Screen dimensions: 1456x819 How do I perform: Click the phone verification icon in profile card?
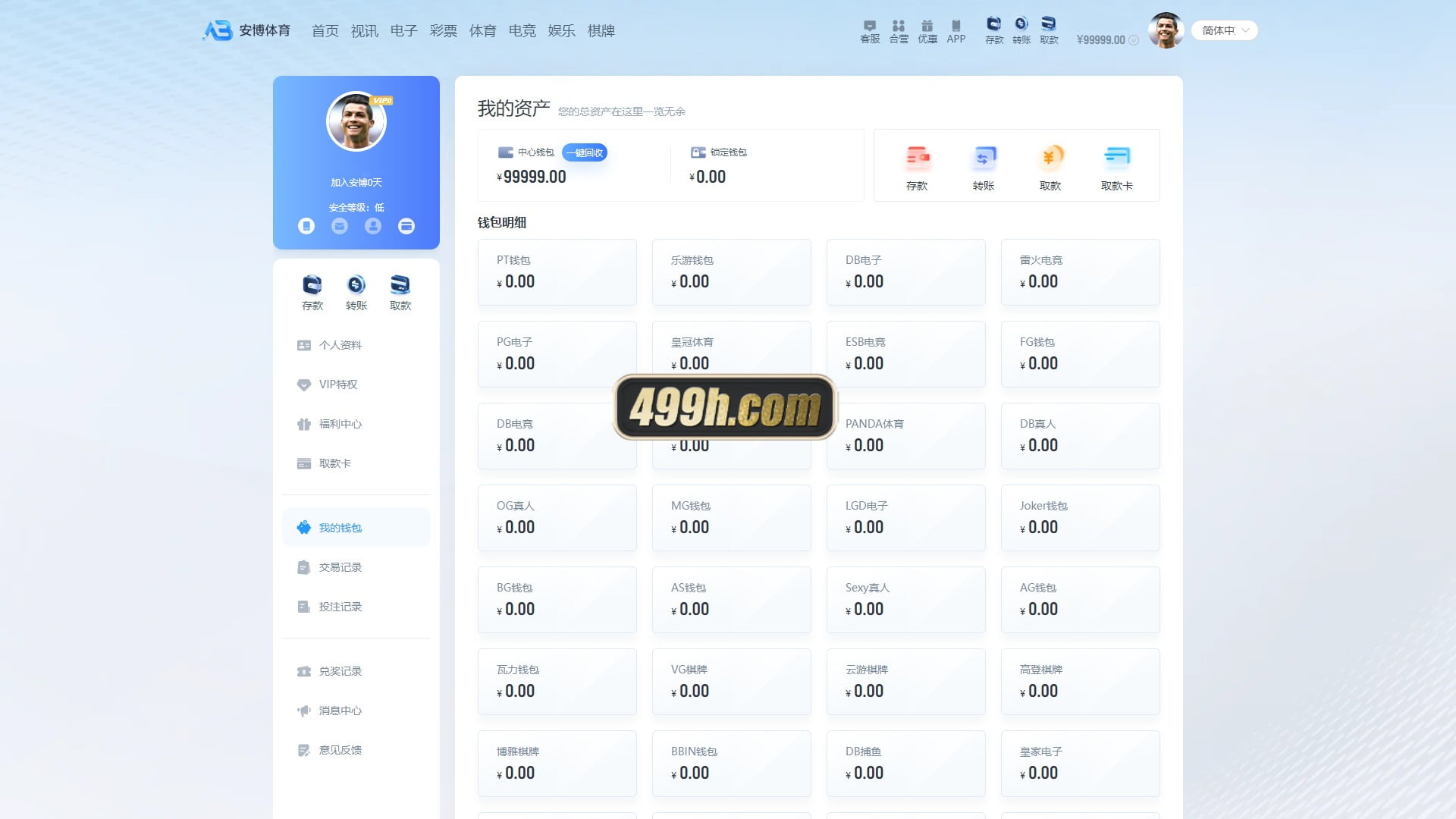pyautogui.click(x=306, y=226)
